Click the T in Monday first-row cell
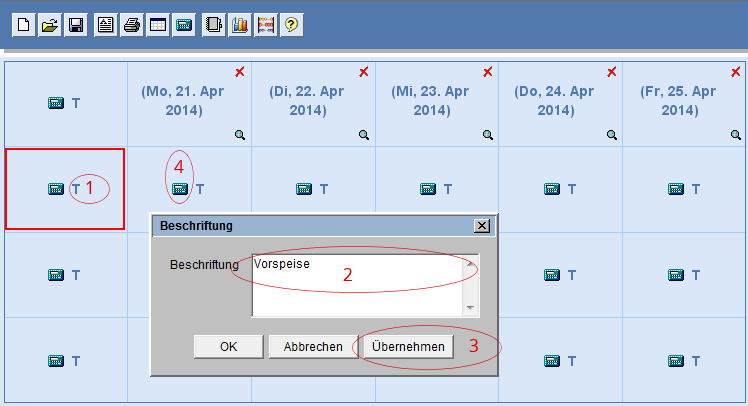 [x=200, y=189]
